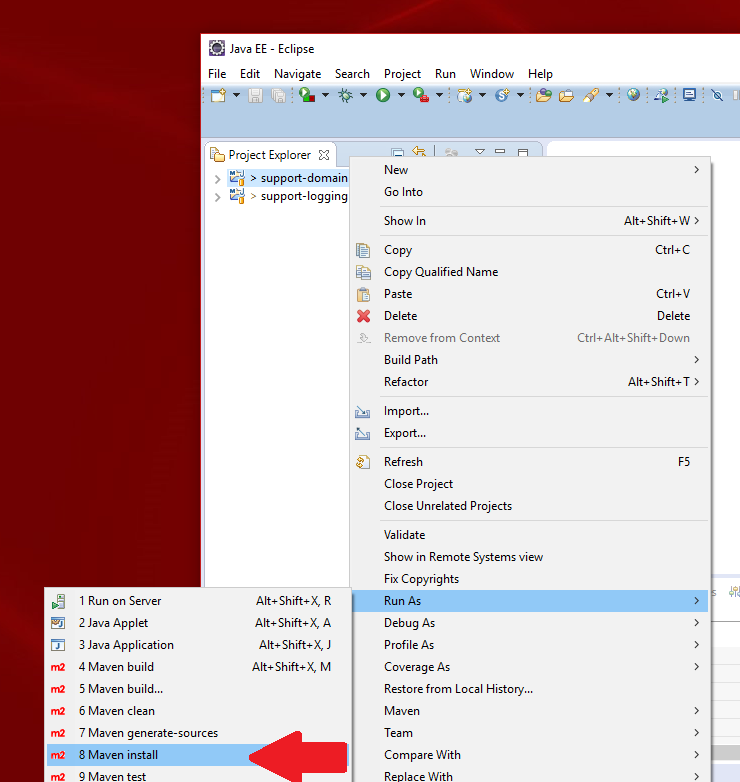This screenshot has width=740, height=782.
Task: Expand the support-logging project tree node
Action: [218, 197]
